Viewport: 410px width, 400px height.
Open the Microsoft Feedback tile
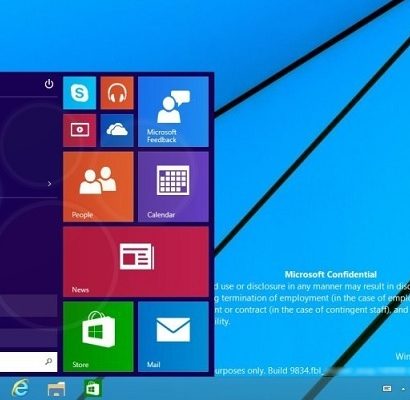point(173,111)
